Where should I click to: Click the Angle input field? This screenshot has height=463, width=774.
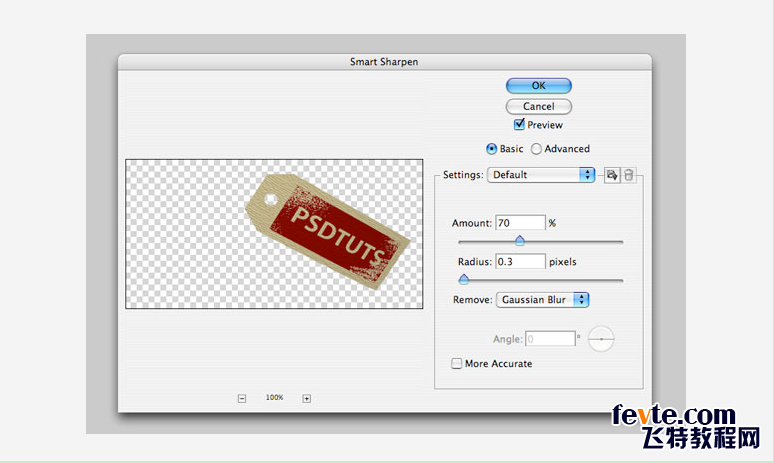550,339
